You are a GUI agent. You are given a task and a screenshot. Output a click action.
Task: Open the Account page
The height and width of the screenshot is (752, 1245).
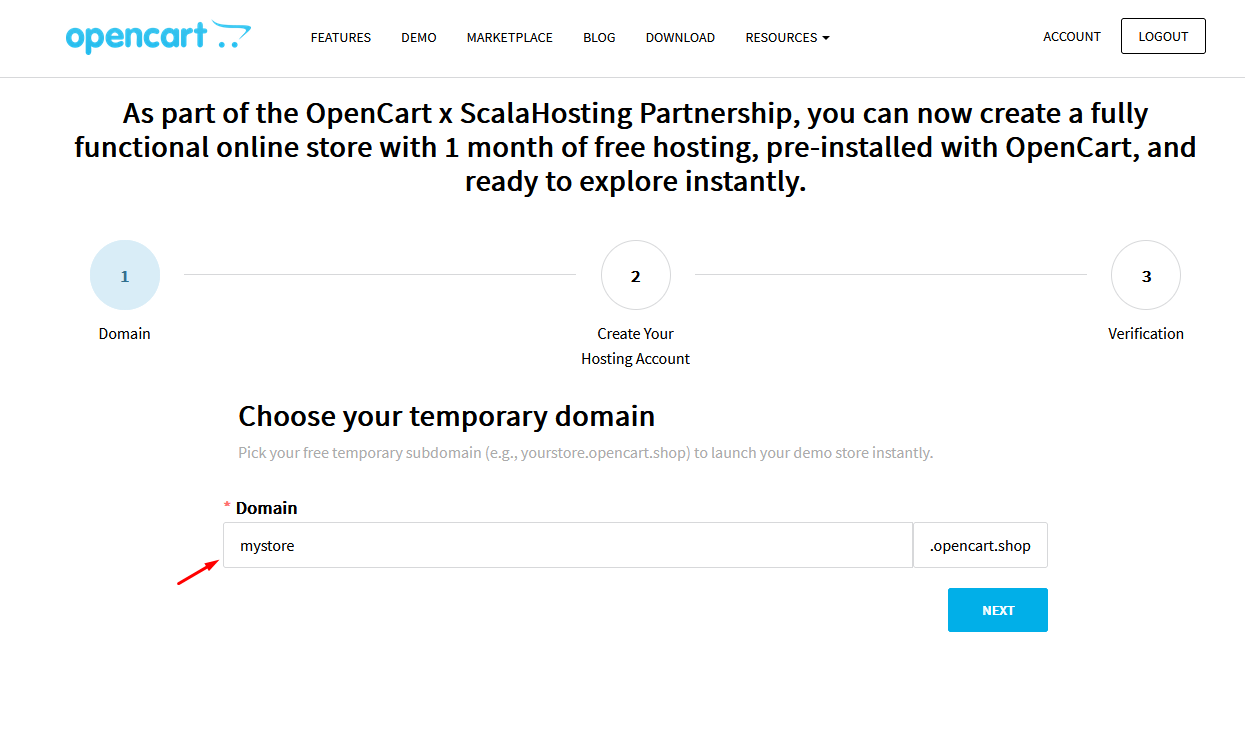(1072, 36)
